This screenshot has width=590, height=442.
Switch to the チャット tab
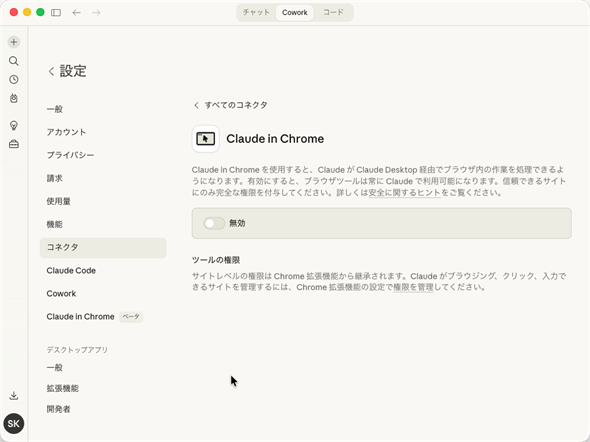click(256, 12)
